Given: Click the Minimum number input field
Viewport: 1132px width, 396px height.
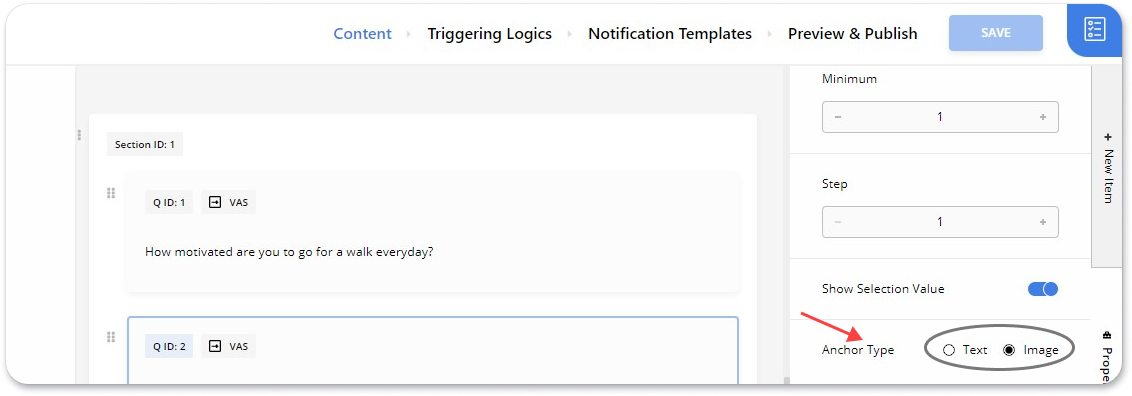Looking at the screenshot, I should click(x=940, y=117).
